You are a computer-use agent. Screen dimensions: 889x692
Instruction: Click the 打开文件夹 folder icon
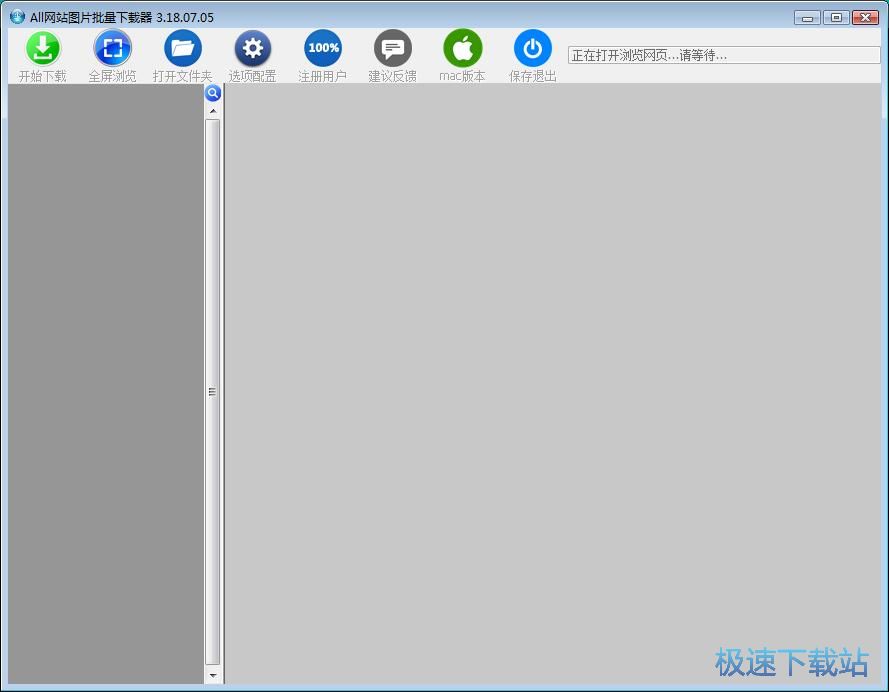183,48
